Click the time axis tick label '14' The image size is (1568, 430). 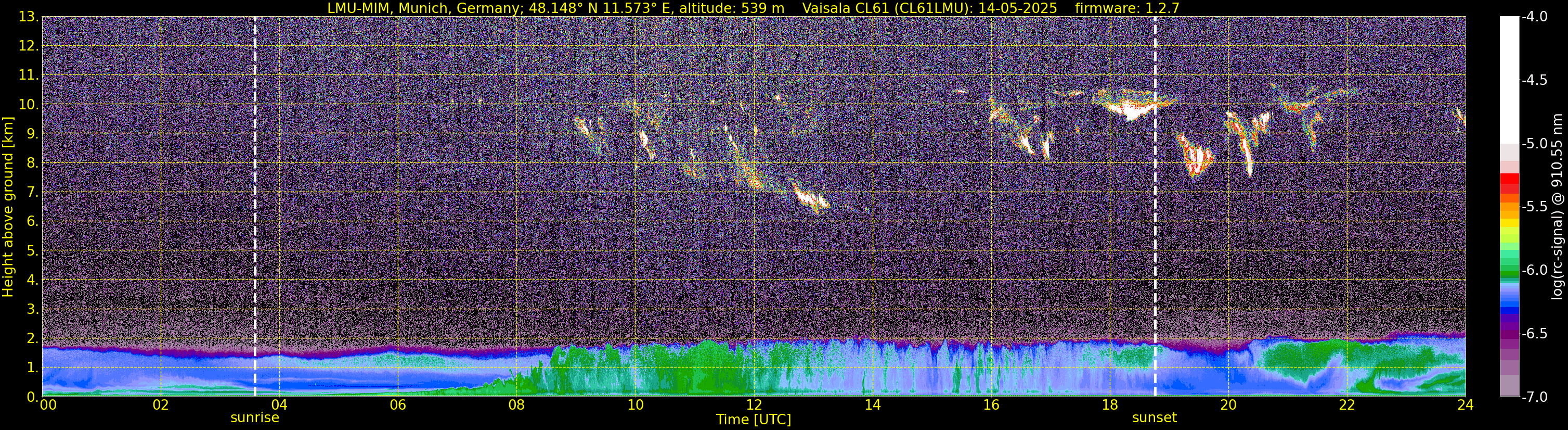pos(872,405)
